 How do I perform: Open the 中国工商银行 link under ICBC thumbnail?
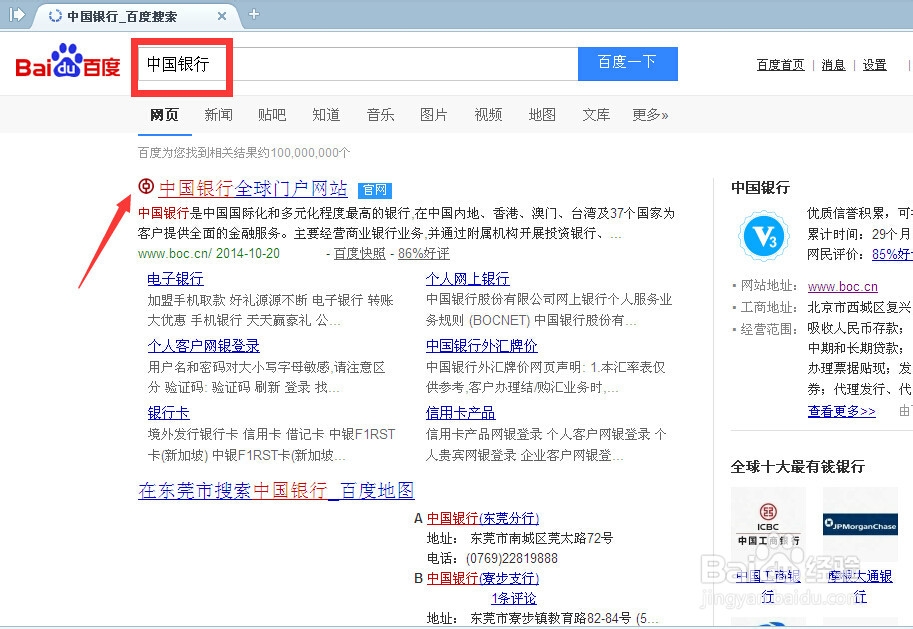(768, 586)
